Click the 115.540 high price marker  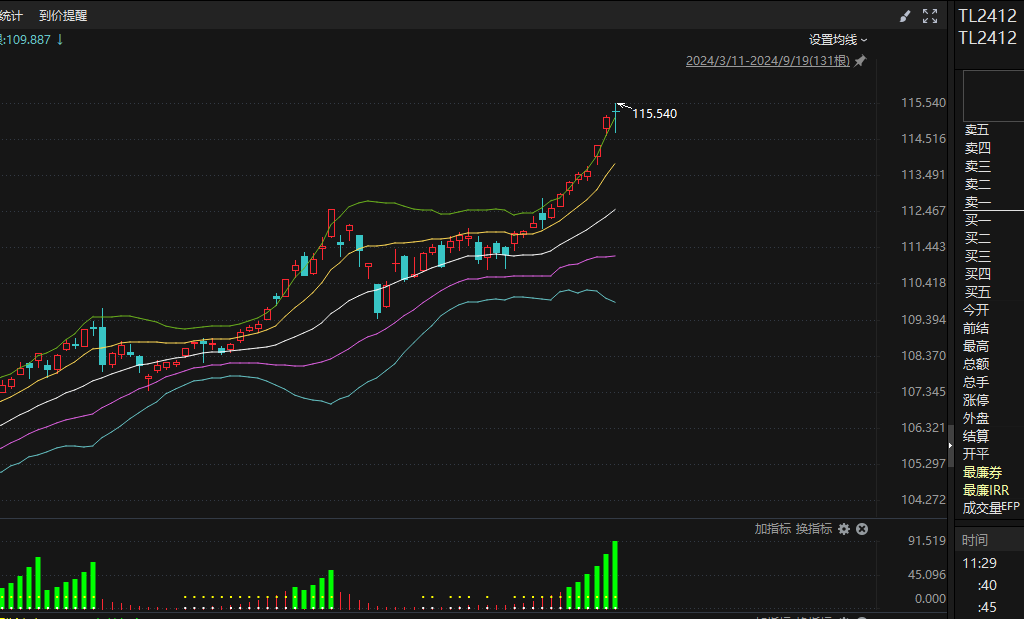pos(654,114)
